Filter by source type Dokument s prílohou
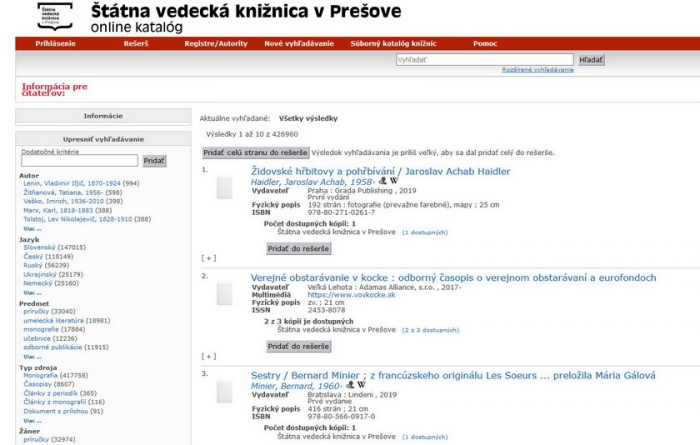 (x=56, y=411)
